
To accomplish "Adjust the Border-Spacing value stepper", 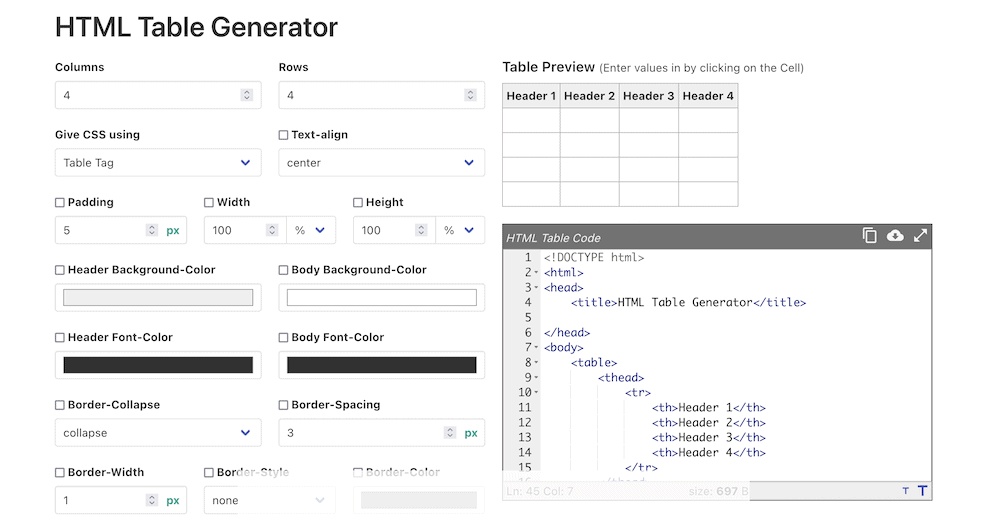I will tap(450, 433).
